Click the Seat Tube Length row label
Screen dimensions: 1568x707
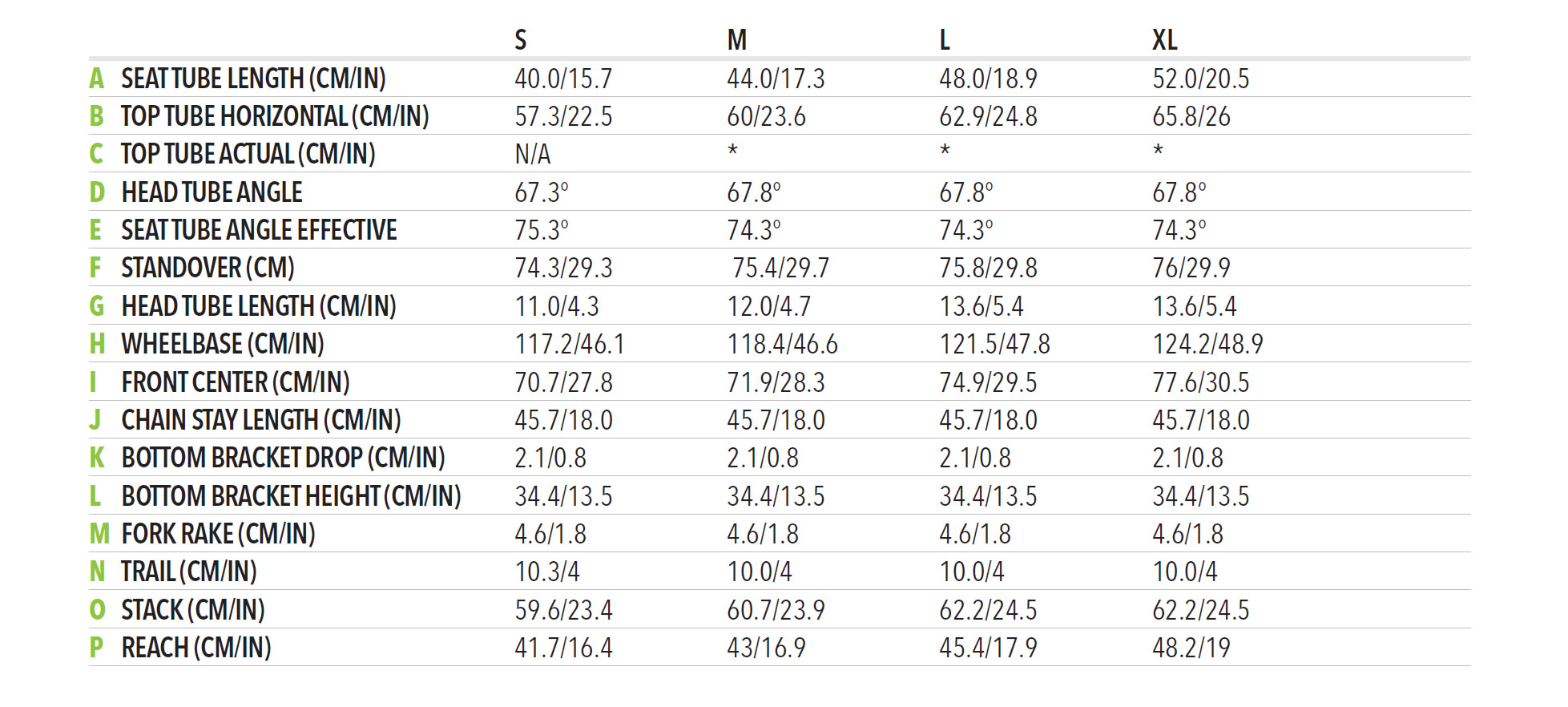tap(253, 79)
